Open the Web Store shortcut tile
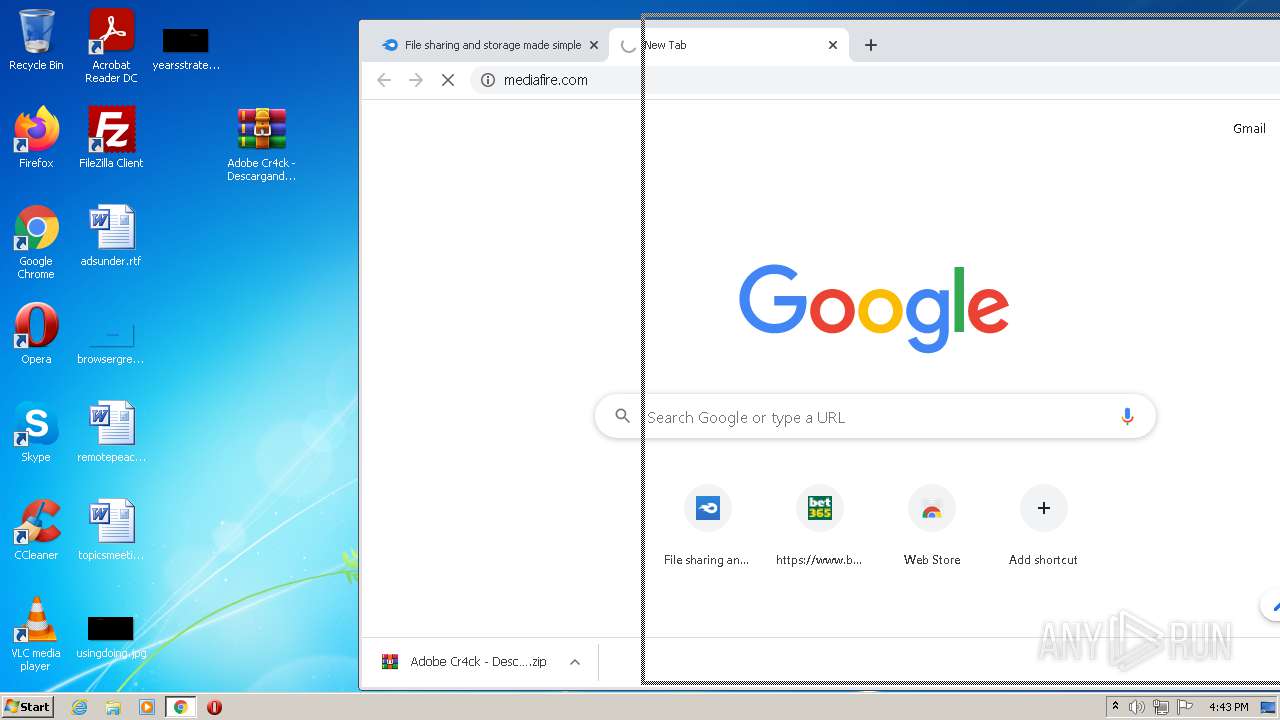Viewport: 1280px width, 720px height. (x=931, y=526)
